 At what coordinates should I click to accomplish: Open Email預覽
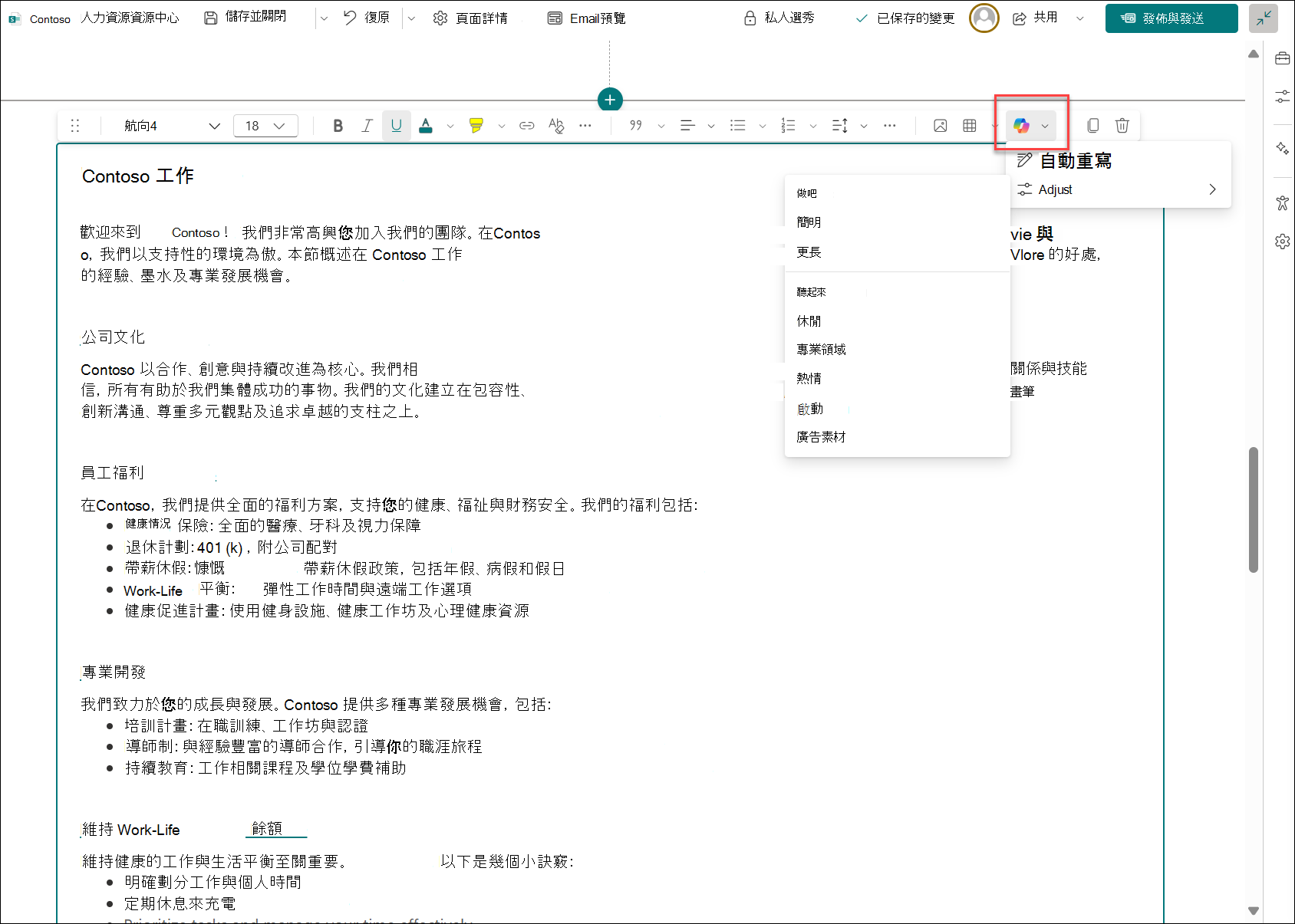pyautogui.click(x=587, y=18)
